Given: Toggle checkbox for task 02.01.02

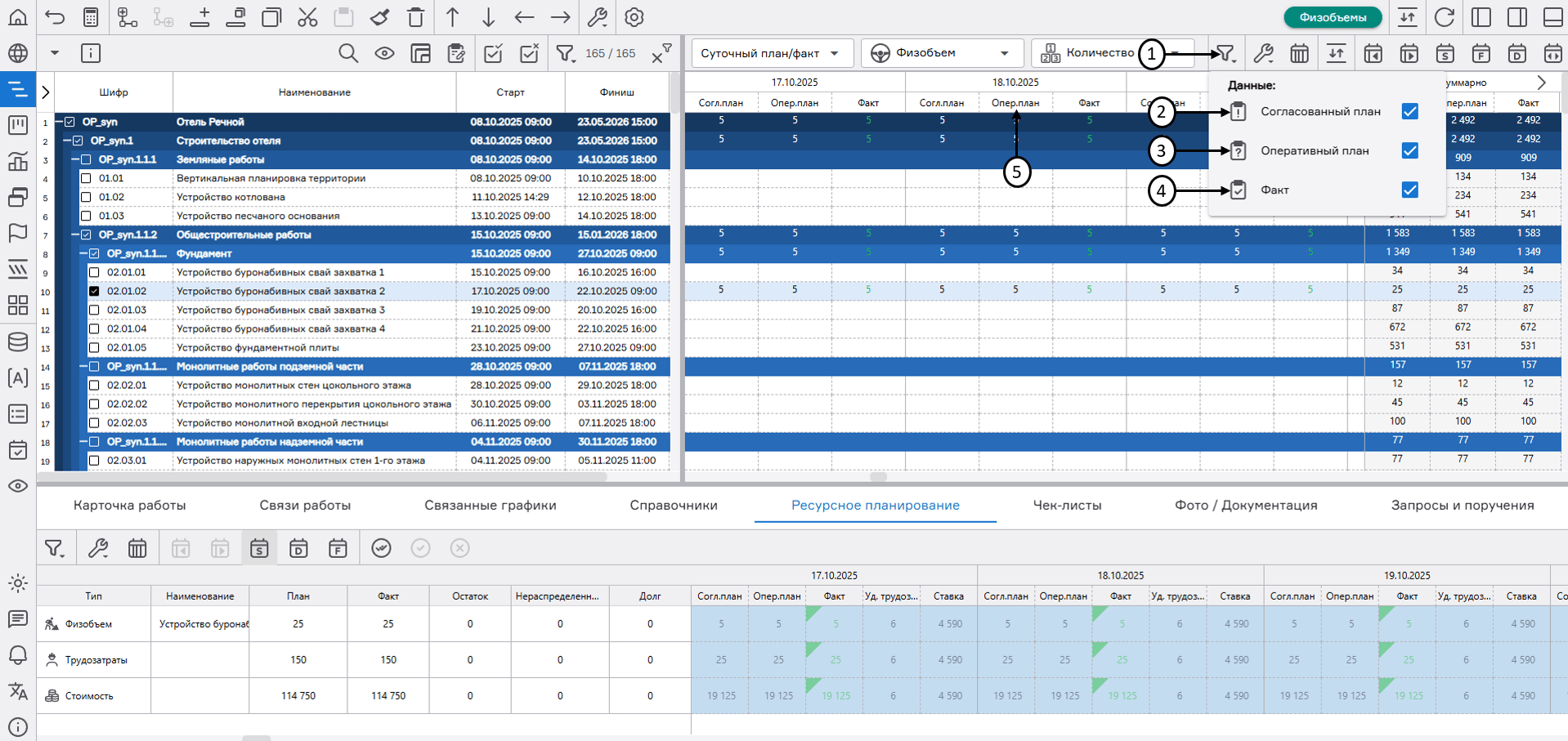Looking at the screenshot, I should coord(94,291).
